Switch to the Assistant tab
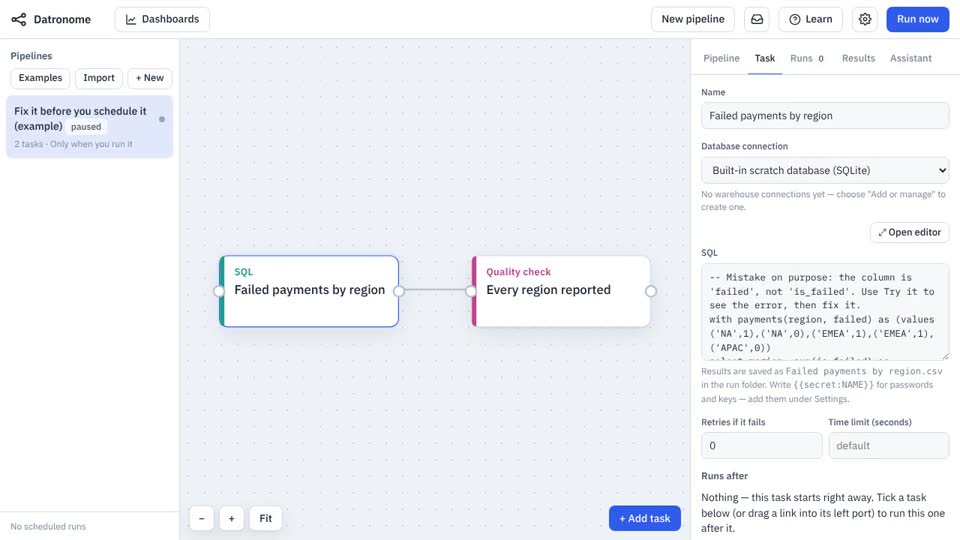960x540 pixels. 910,58
